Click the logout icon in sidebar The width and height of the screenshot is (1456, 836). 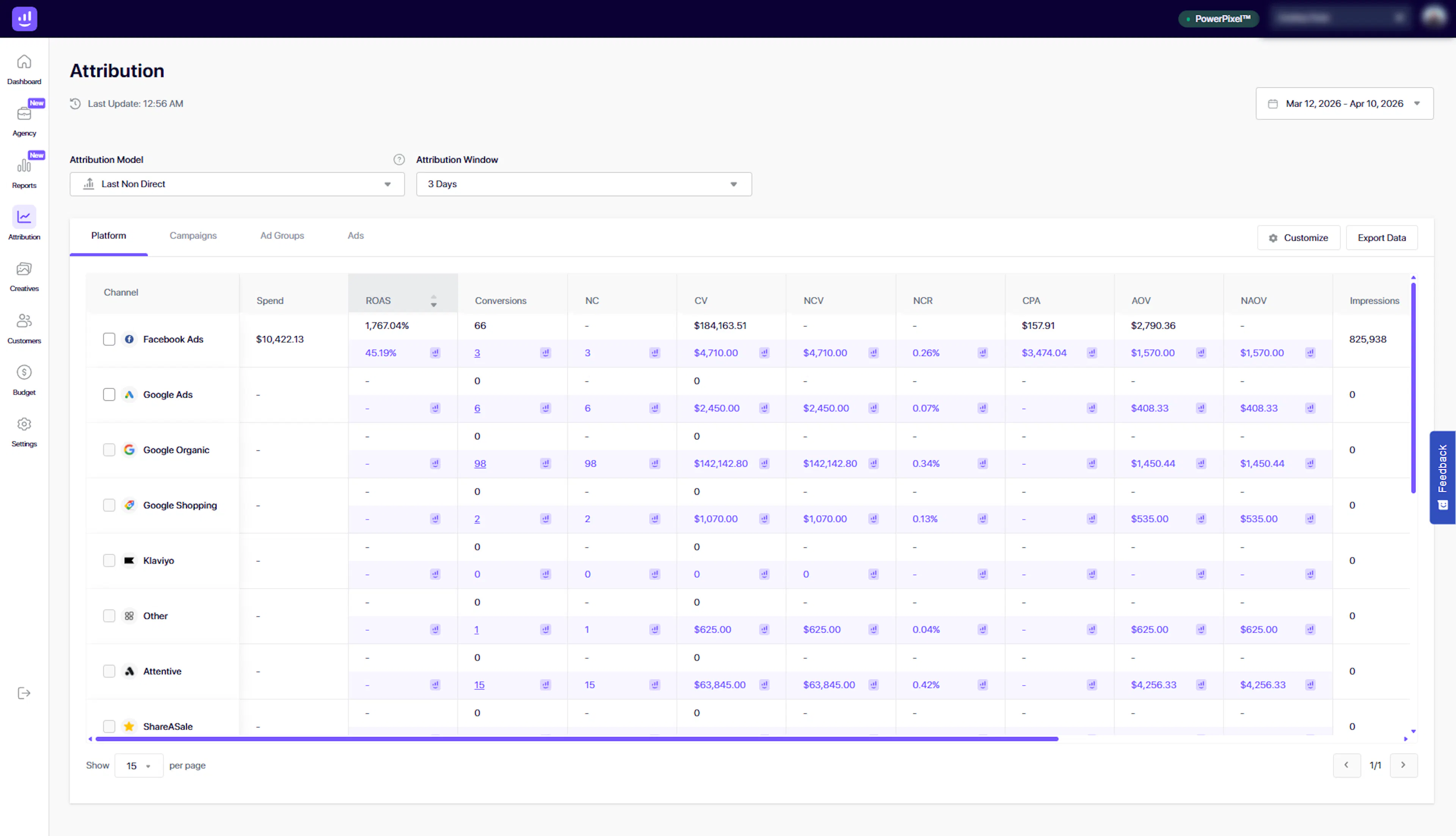coord(24,693)
